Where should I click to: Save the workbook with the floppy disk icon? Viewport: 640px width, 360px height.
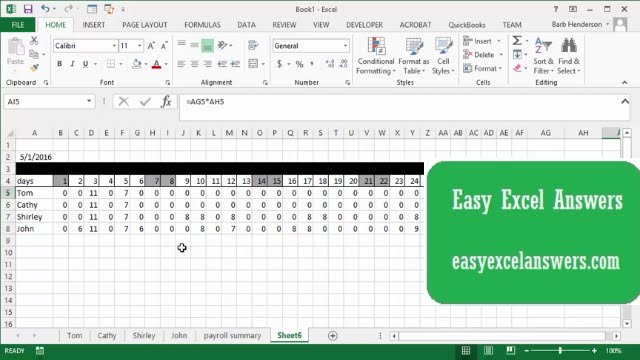[27, 9]
